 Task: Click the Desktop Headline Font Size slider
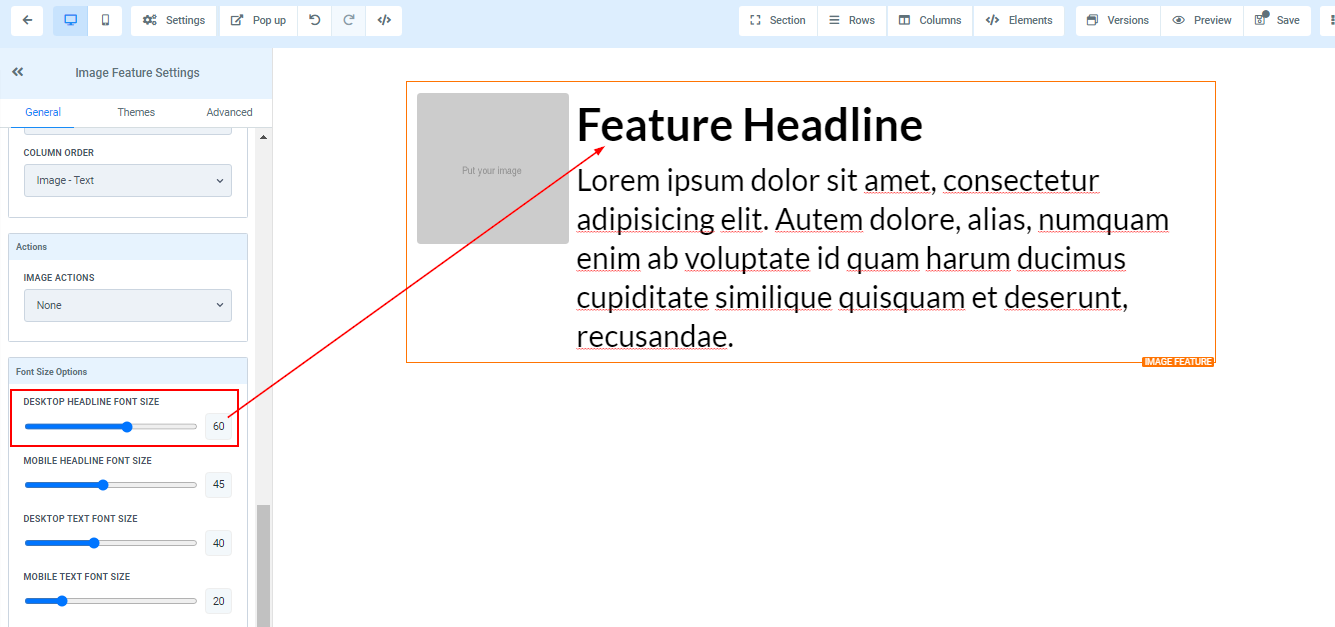(x=111, y=427)
